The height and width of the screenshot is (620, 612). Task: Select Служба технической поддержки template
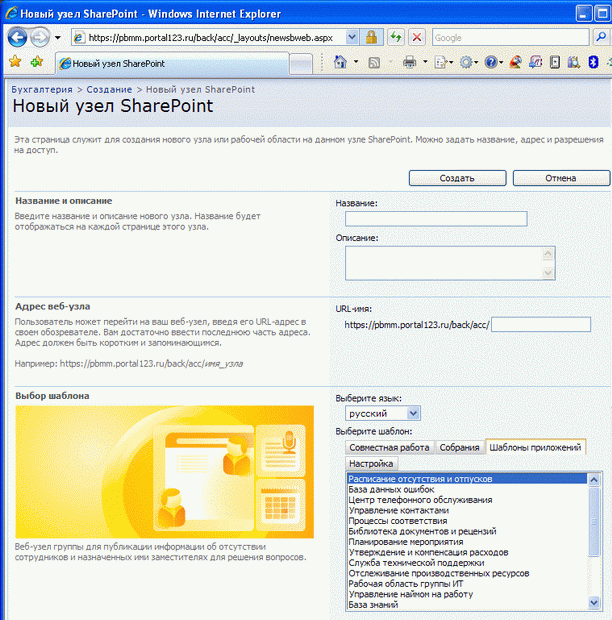tap(467, 563)
